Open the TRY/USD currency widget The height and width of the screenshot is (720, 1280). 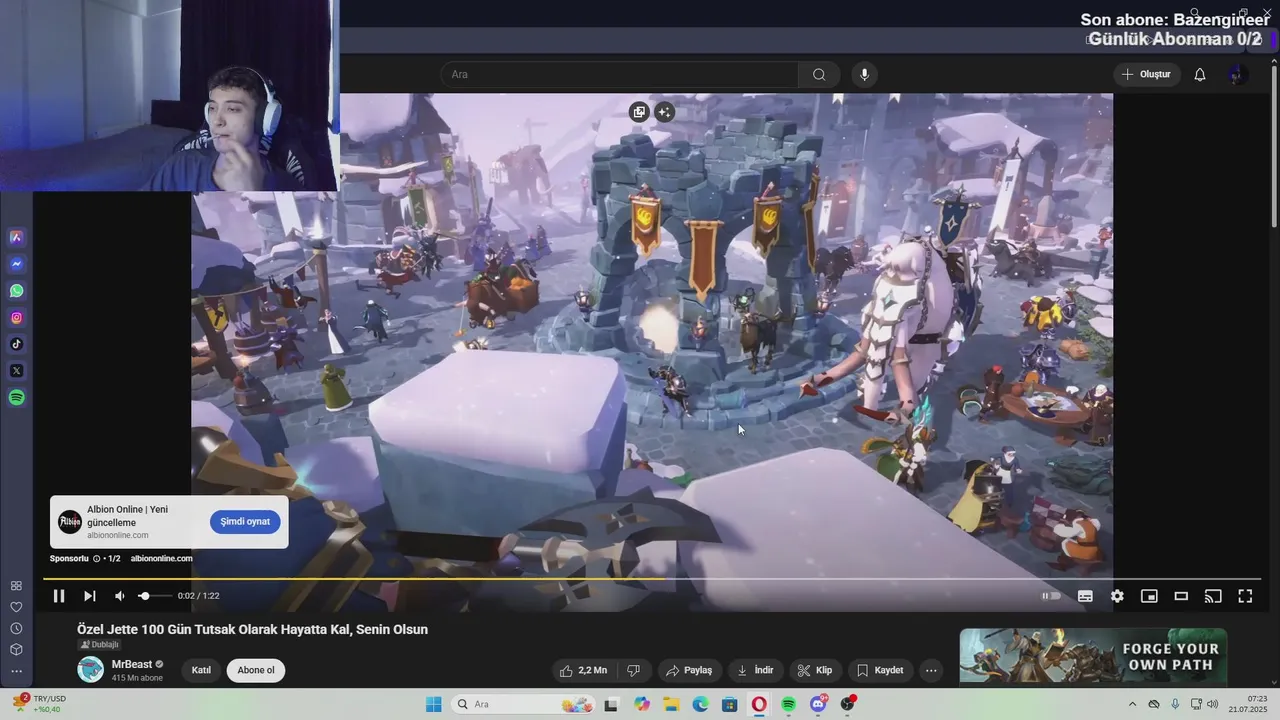click(40, 704)
